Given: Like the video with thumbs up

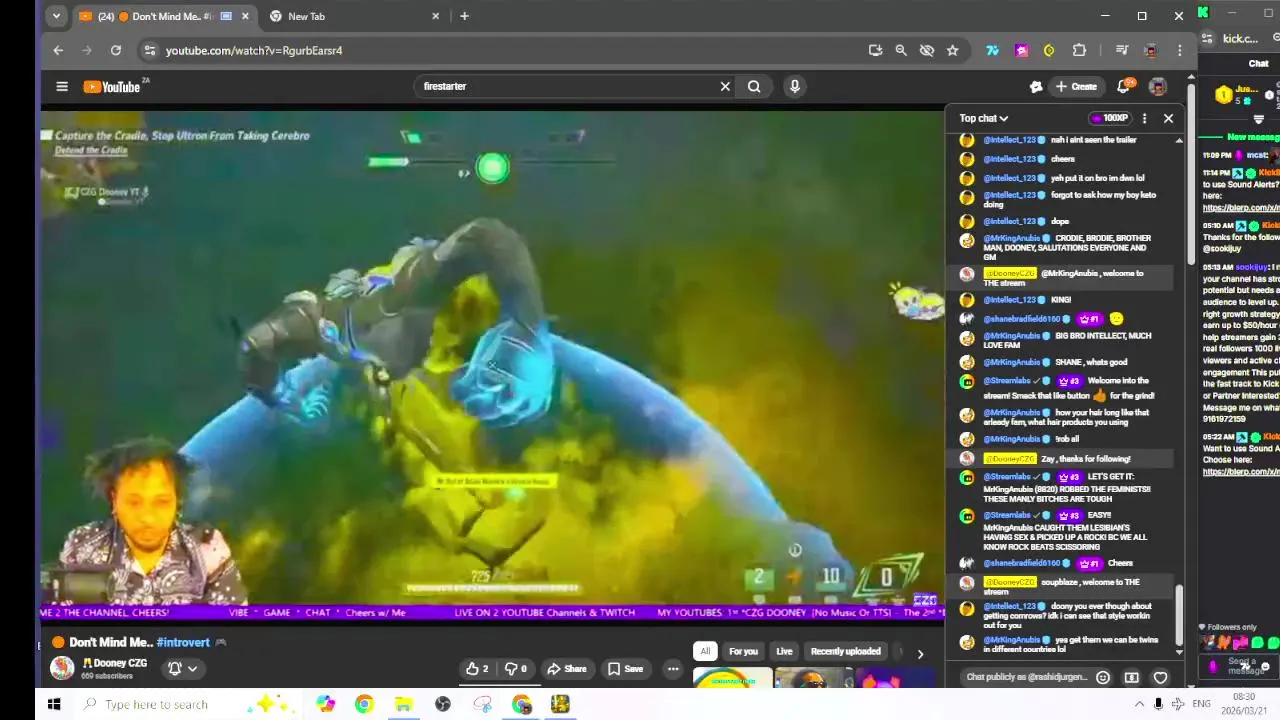Looking at the screenshot, I should pos(478,669).
